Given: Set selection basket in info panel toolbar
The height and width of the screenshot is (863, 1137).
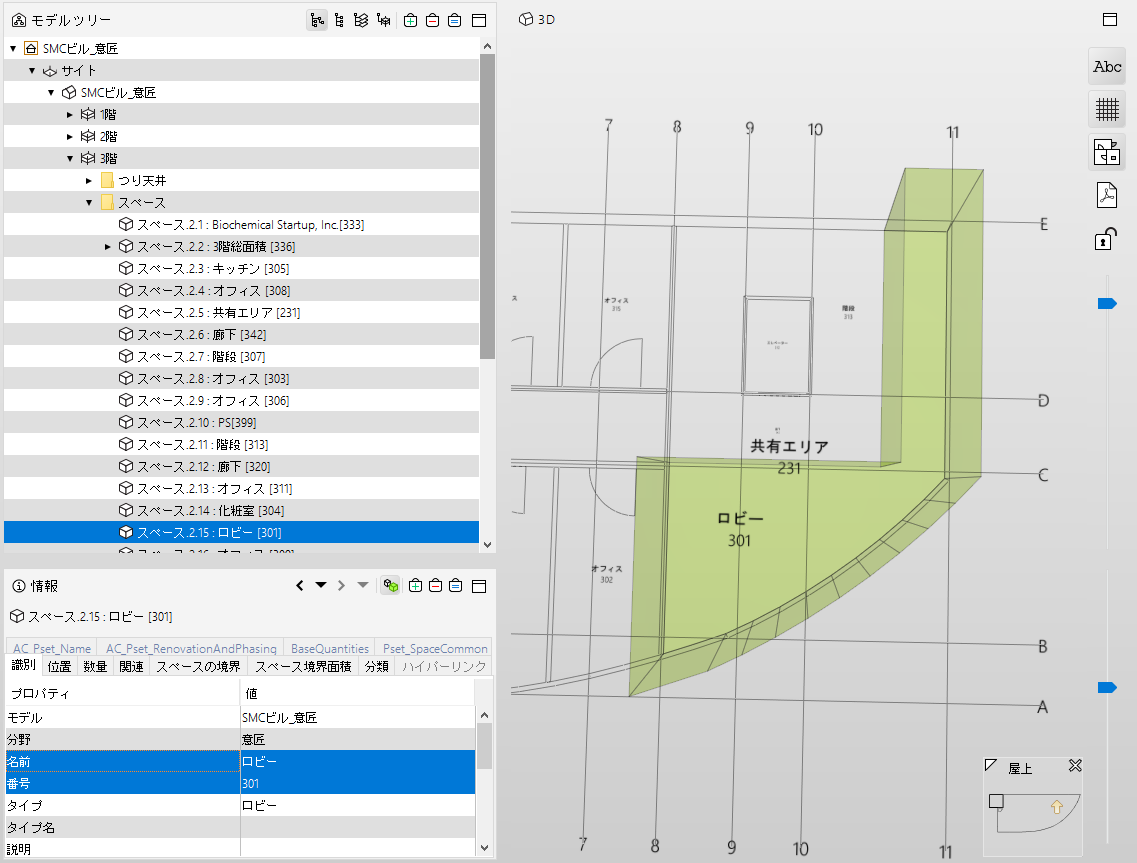Looking at the screenshot, I should pos(455,585).
